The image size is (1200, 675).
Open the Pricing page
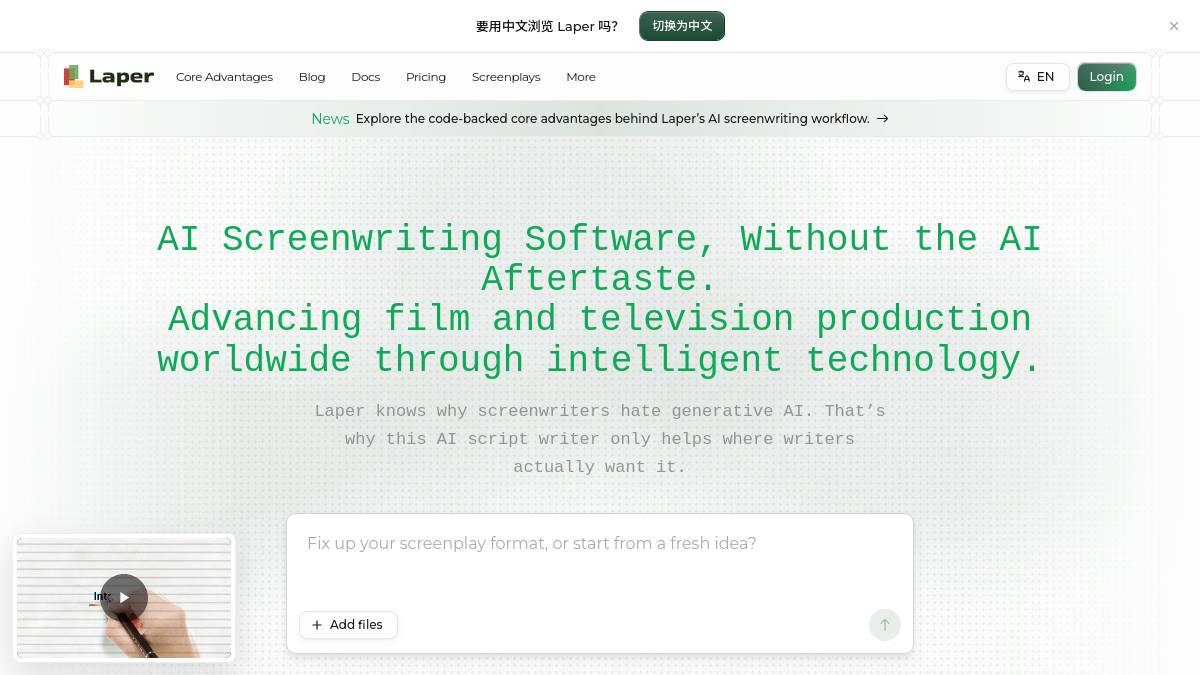[x=426, y=77]
